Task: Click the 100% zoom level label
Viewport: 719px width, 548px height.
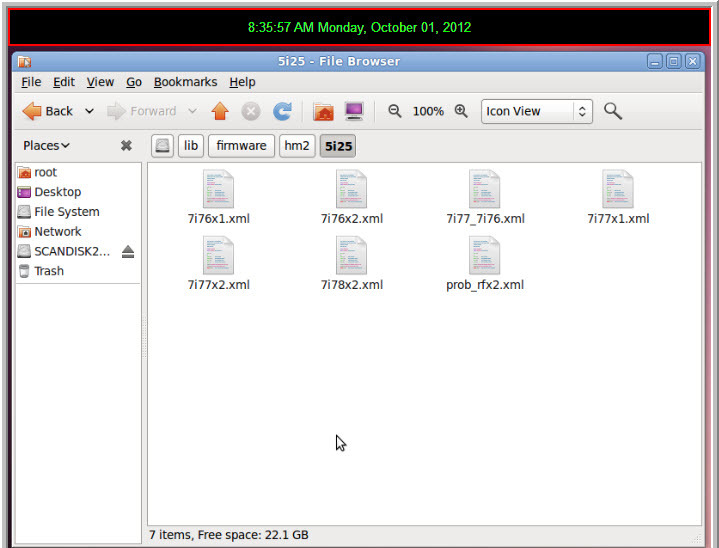Action: (x=428, y=111)
